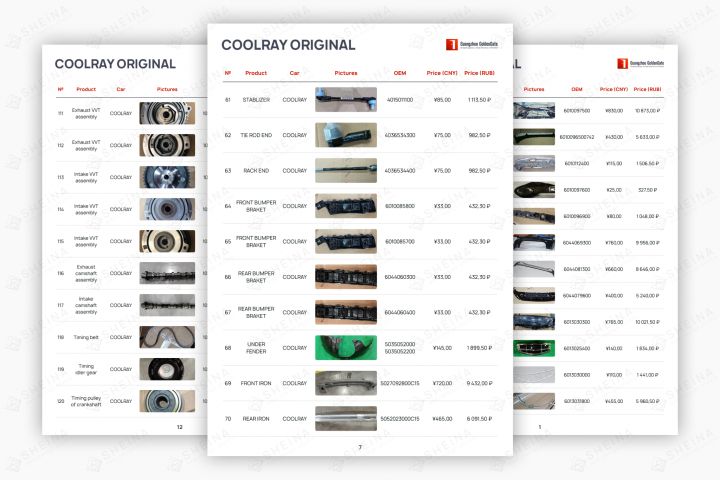Select the RACK END product name
Screen dimensions: 720x480
click(x=256, y=170)
